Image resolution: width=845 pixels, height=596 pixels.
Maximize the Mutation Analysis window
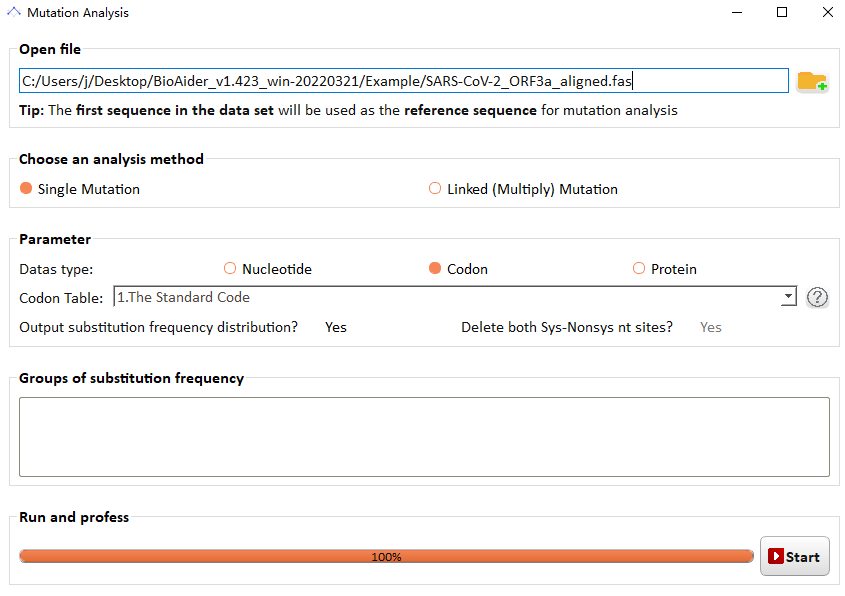(x=782, y=13)
